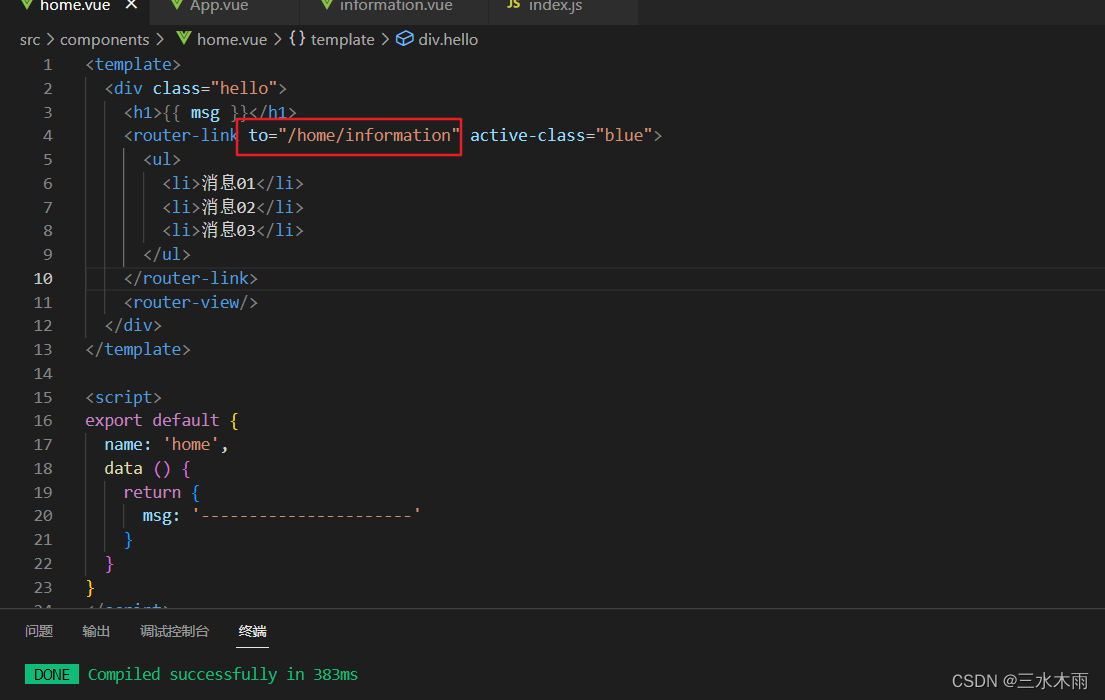This screenshot has height=700, width=1105.
Task: Open the 调试控制台 panel
Action: pyautogui.click(x=175, y=631)
